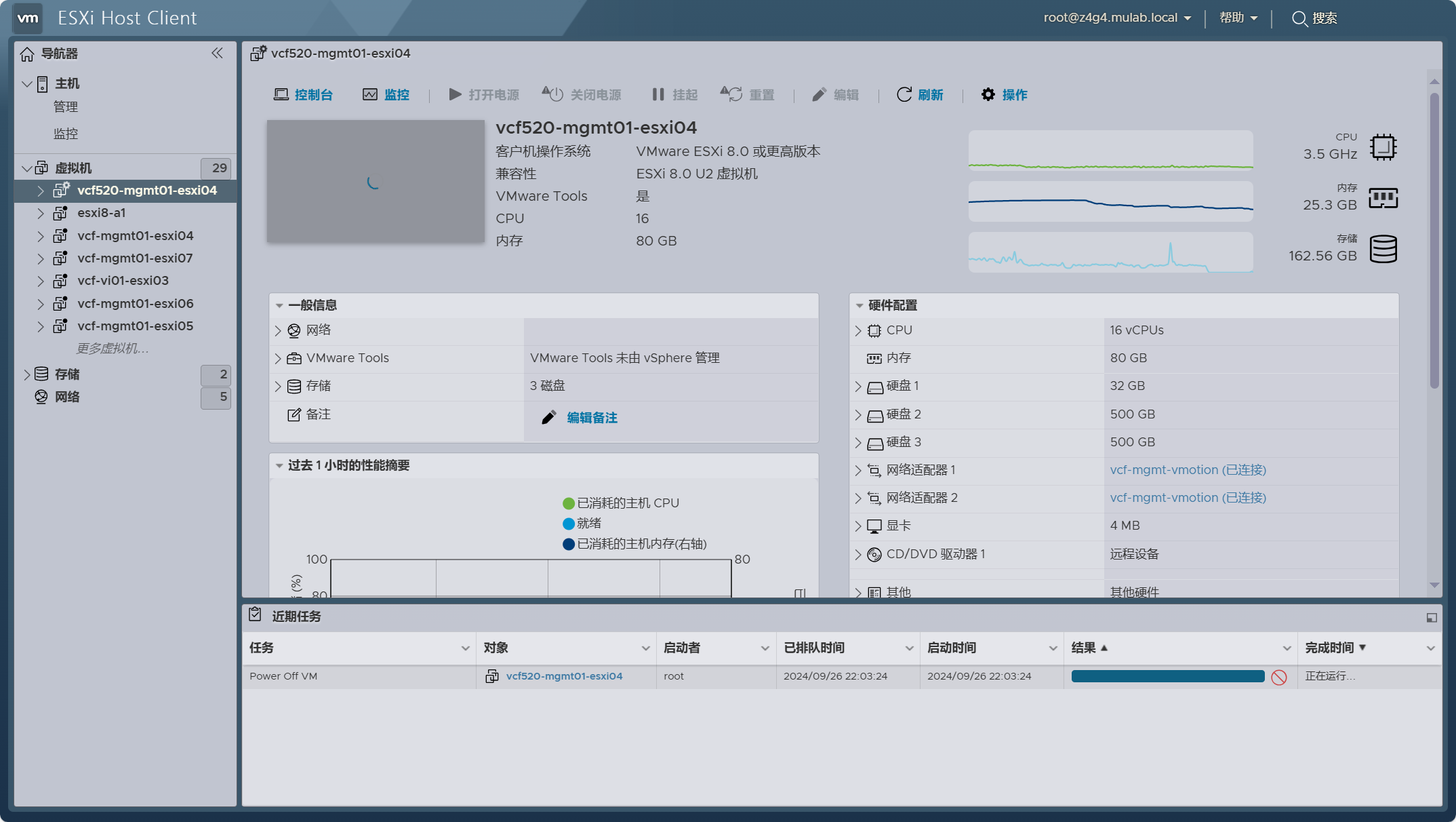Click the VM icon in the page title
Screen dimensions: 1456x822
[x=258, y=53]
